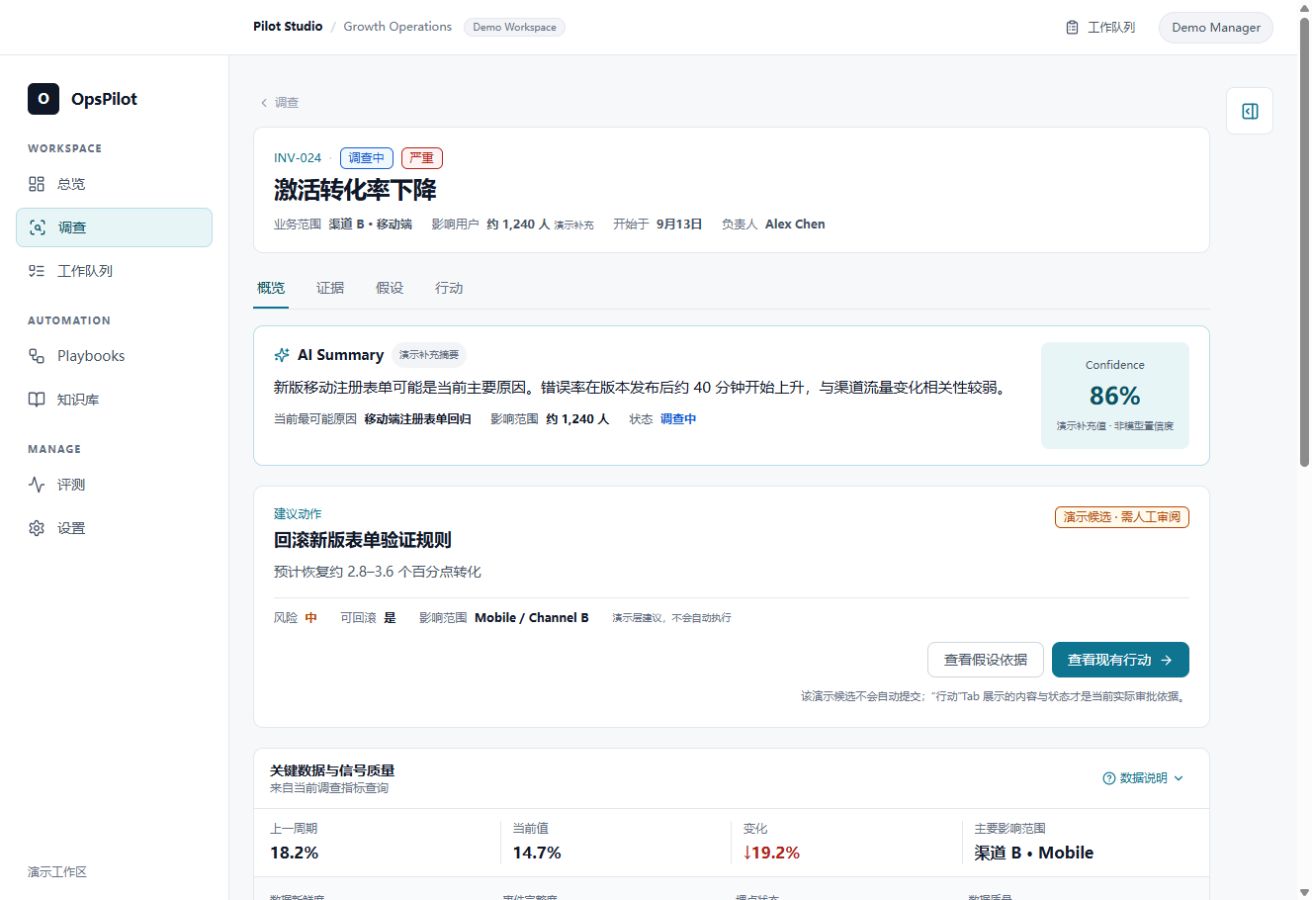Go back via the 调查 chevron

pos(264,103)
